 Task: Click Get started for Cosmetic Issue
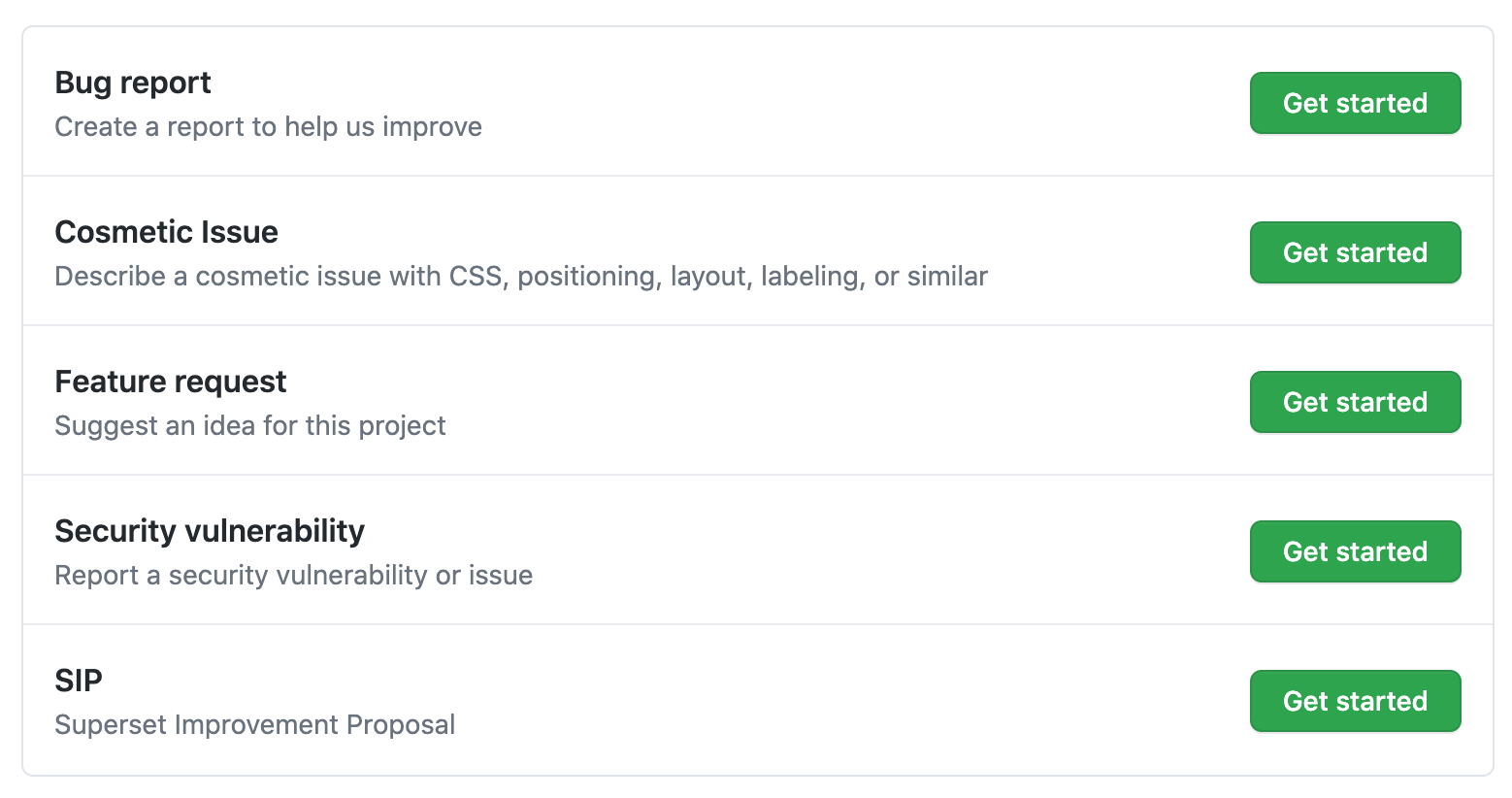(1355, 252)
